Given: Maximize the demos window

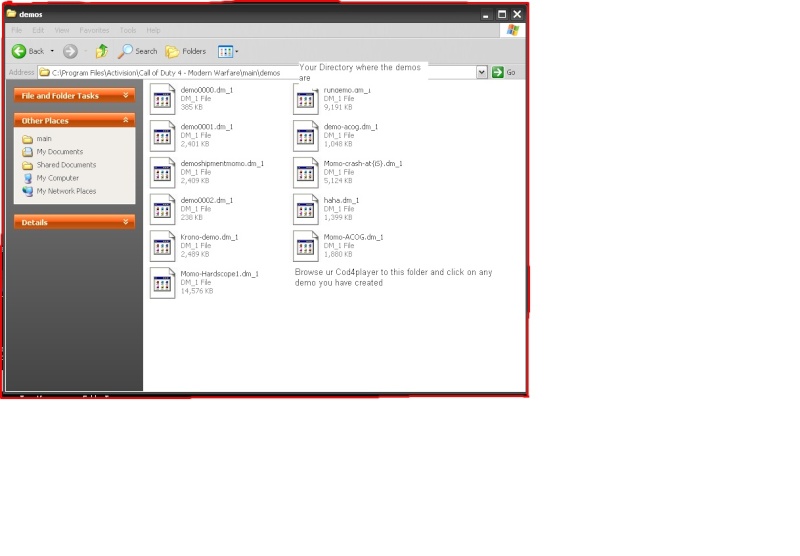Looking at the screenshot, I should click(502, 14).
